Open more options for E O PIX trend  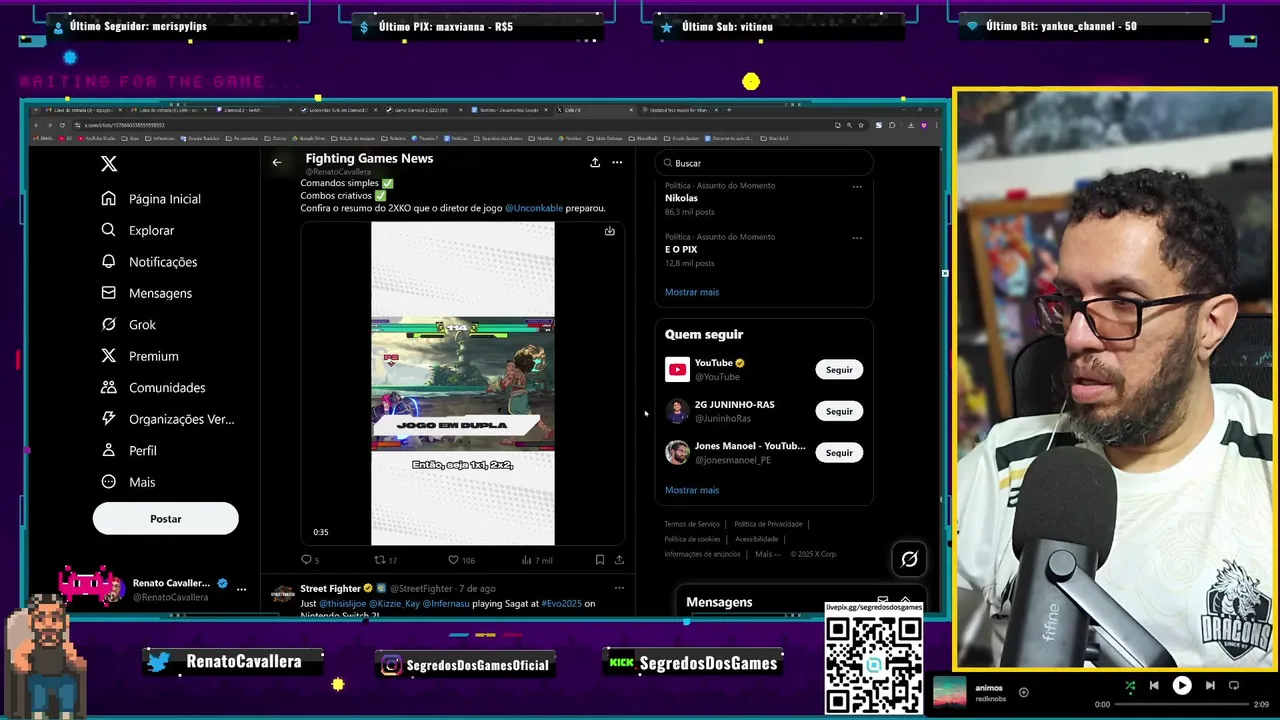857,238
